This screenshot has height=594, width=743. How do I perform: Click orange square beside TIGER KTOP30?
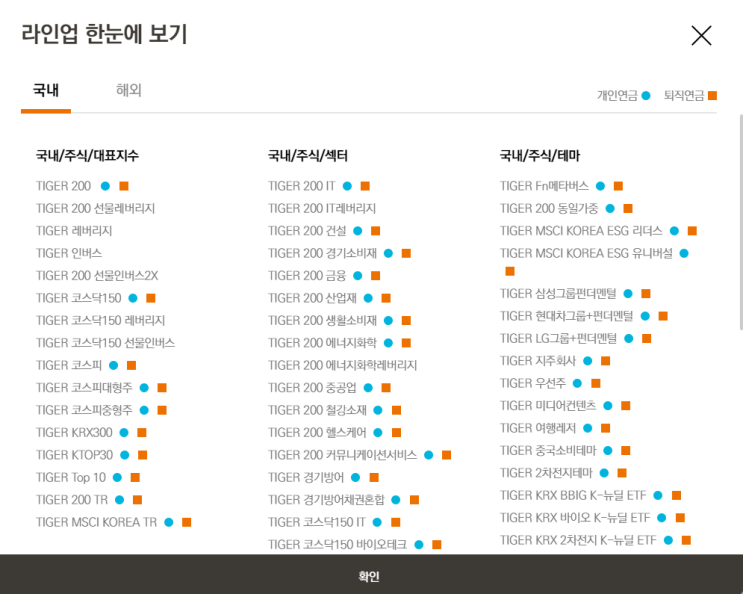pyautogui.click(x=143, y=455)
